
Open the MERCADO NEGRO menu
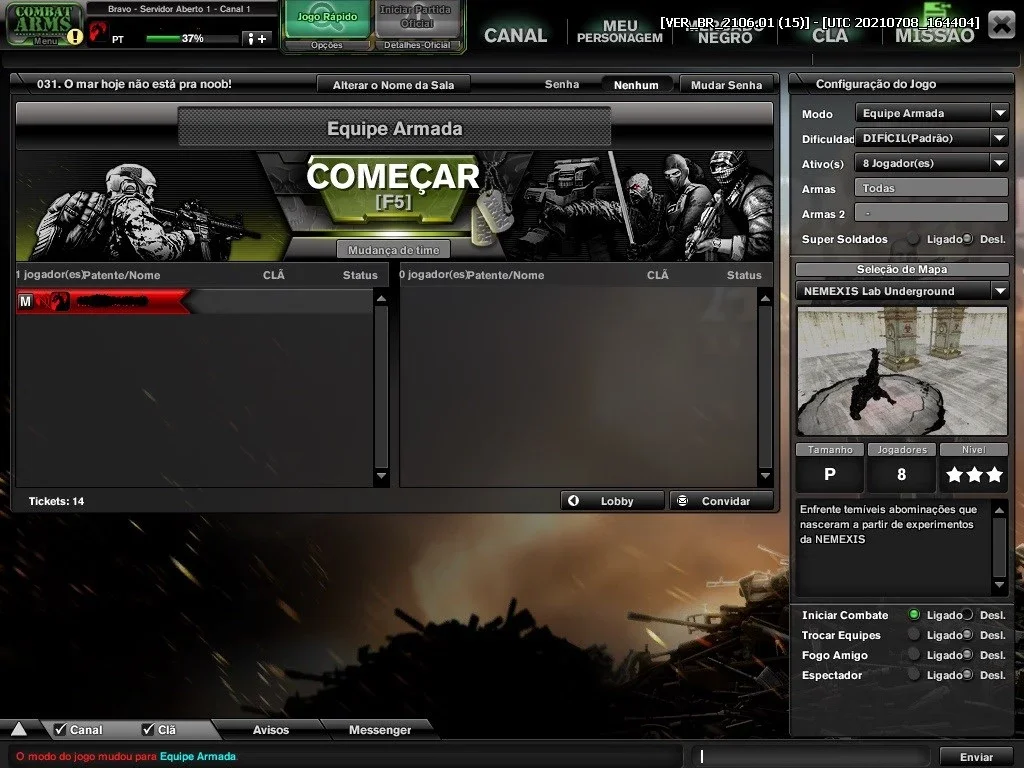click(725, 31)
